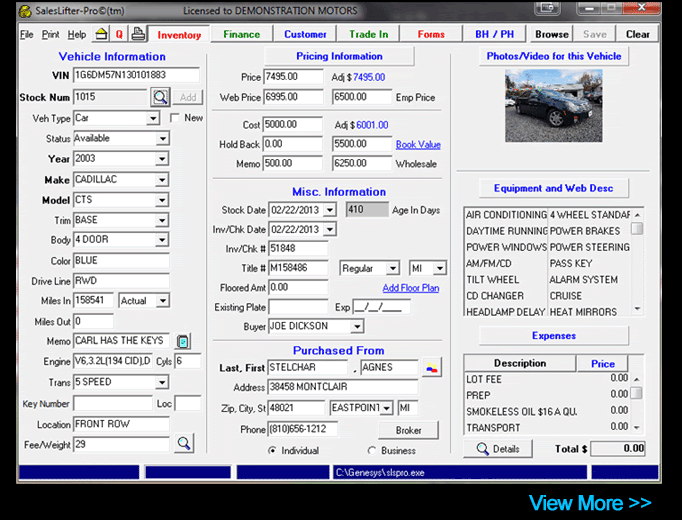The width and height of the screenshot is (682, 520).
Task: Open Photos/Video for this Vehicle
Action: point(554,56)
